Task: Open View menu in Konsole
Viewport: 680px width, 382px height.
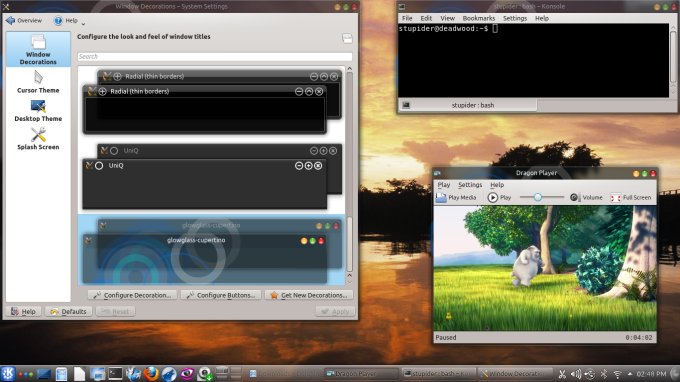Action: [447, 18]
